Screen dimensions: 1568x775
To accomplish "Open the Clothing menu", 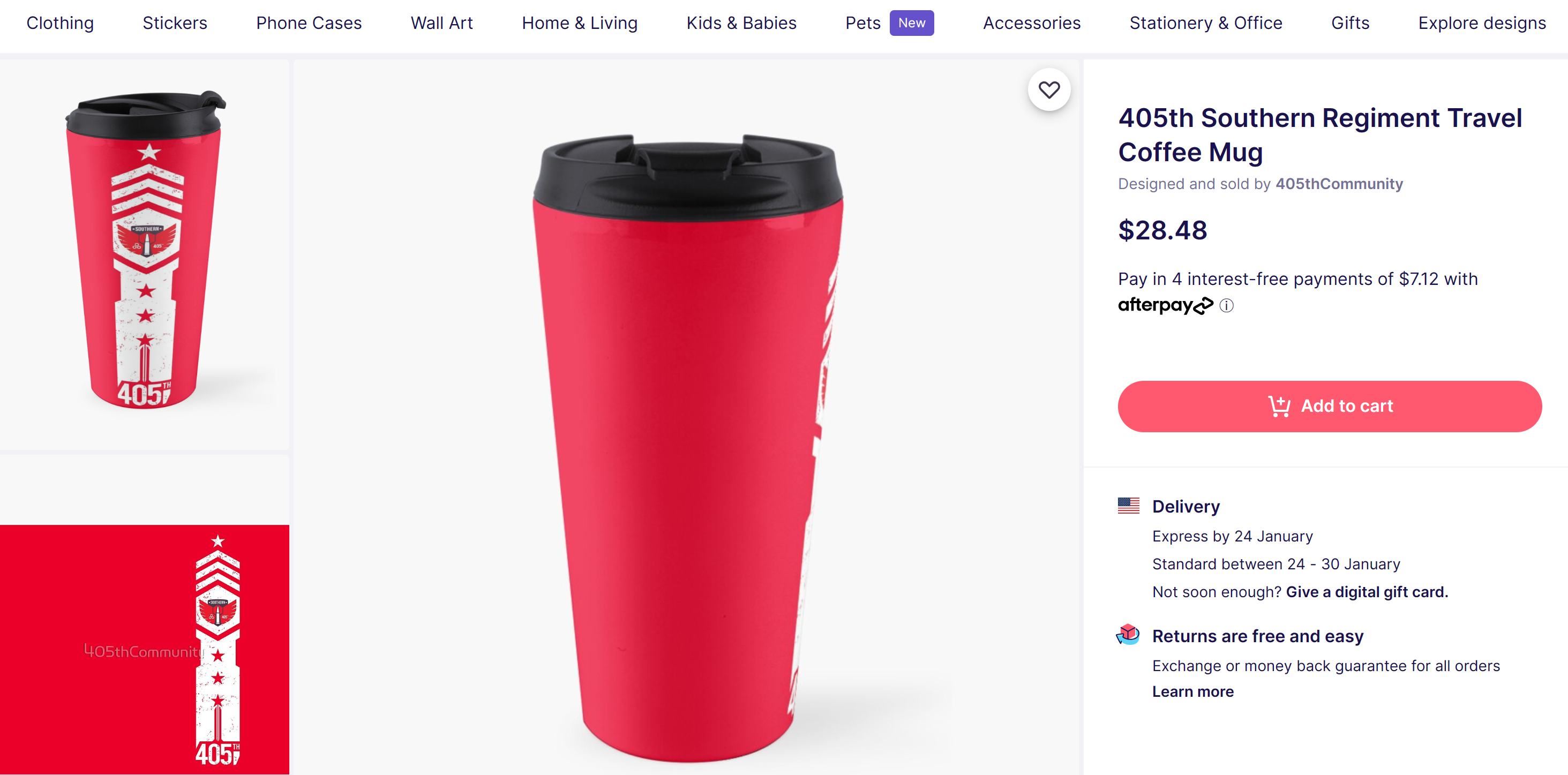I will 60,23.
